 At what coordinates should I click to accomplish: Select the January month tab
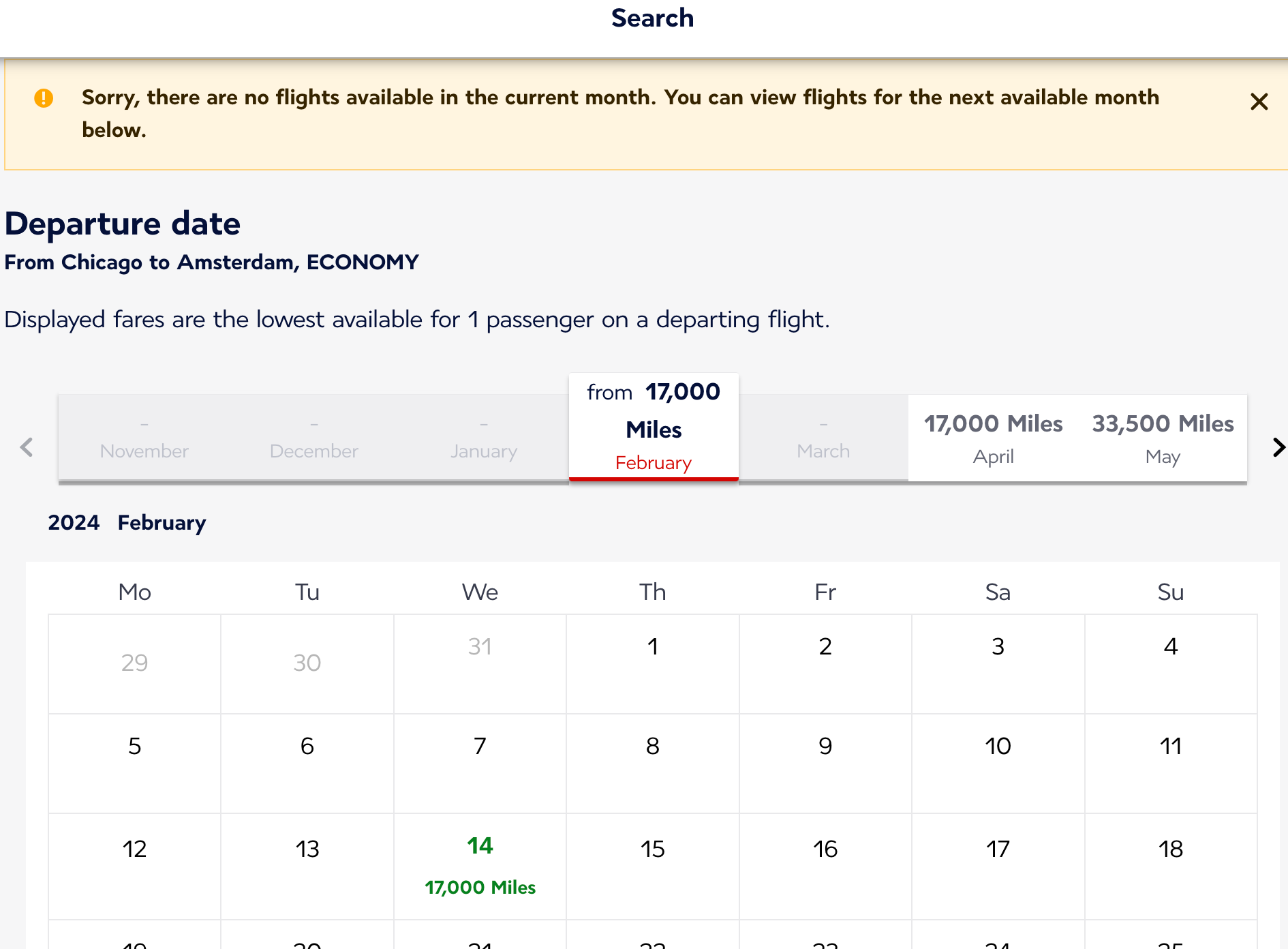(483, 438)
